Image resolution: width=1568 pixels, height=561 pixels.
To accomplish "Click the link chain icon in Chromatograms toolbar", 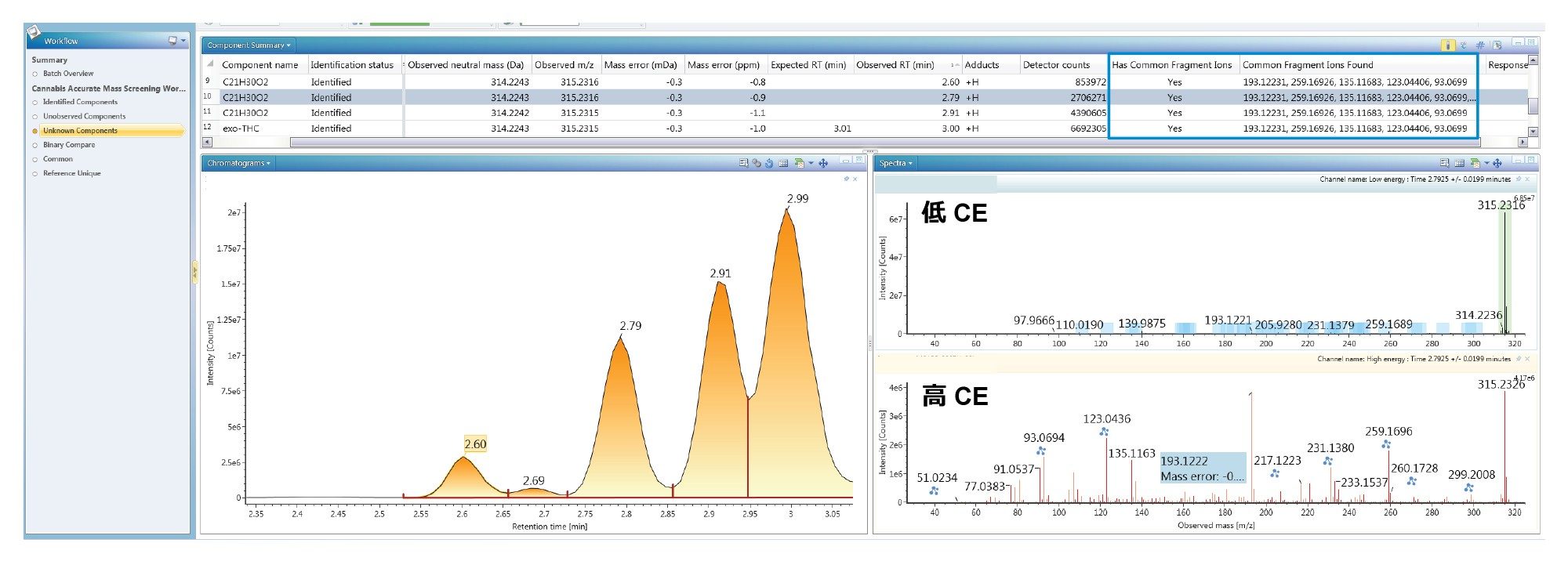I will click(756, 163).
